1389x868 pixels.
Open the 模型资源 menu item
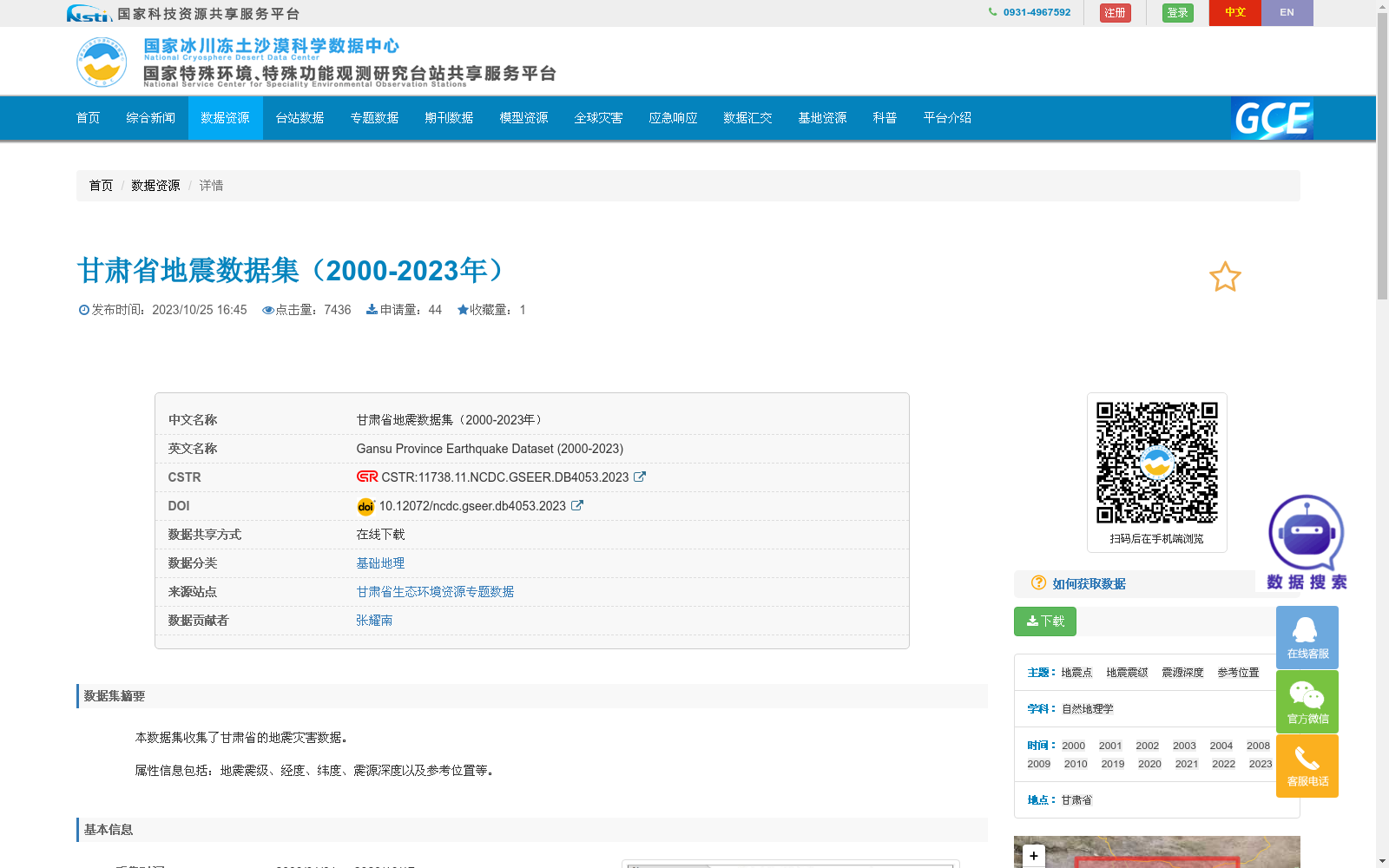pos(524,118)
